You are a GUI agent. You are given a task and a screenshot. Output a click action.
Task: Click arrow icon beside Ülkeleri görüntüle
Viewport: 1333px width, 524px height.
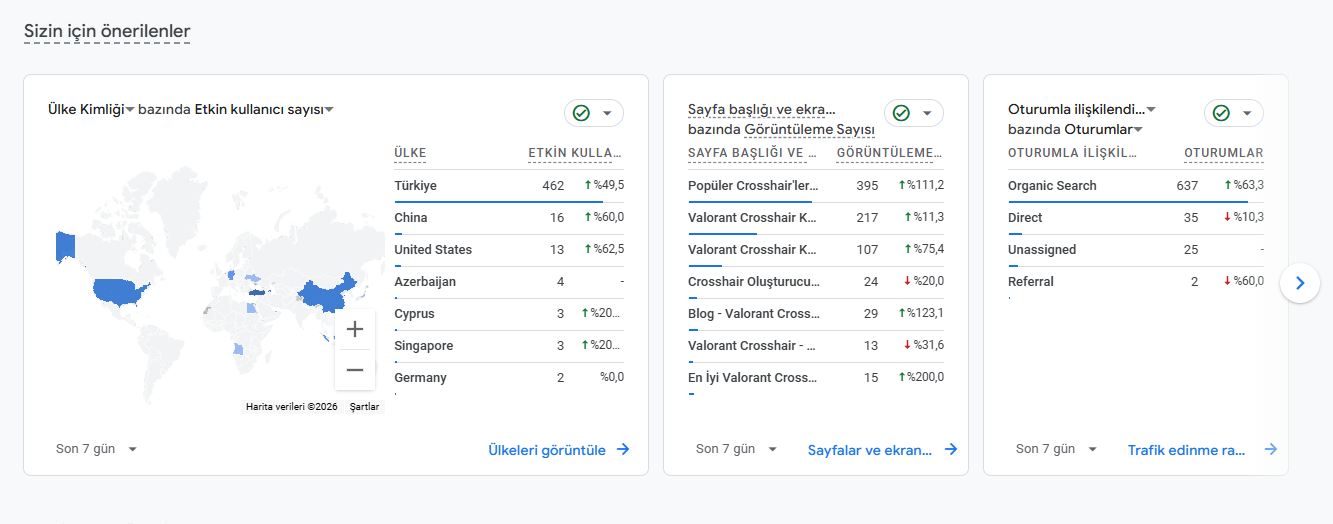(x=623, y=450)
